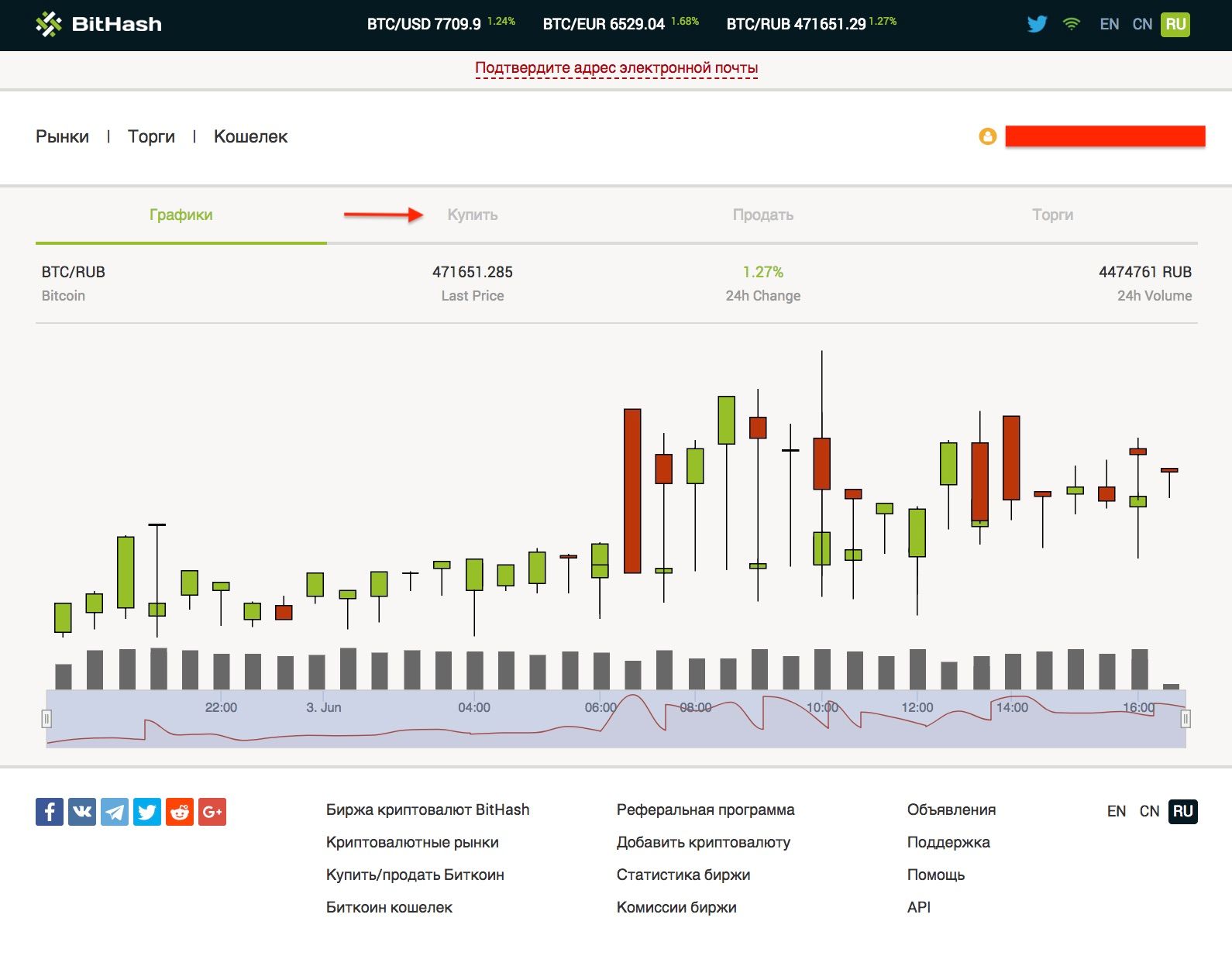Open Купить/продать Биткоин footer link
1232x959 pixels.
pos(415,875)
